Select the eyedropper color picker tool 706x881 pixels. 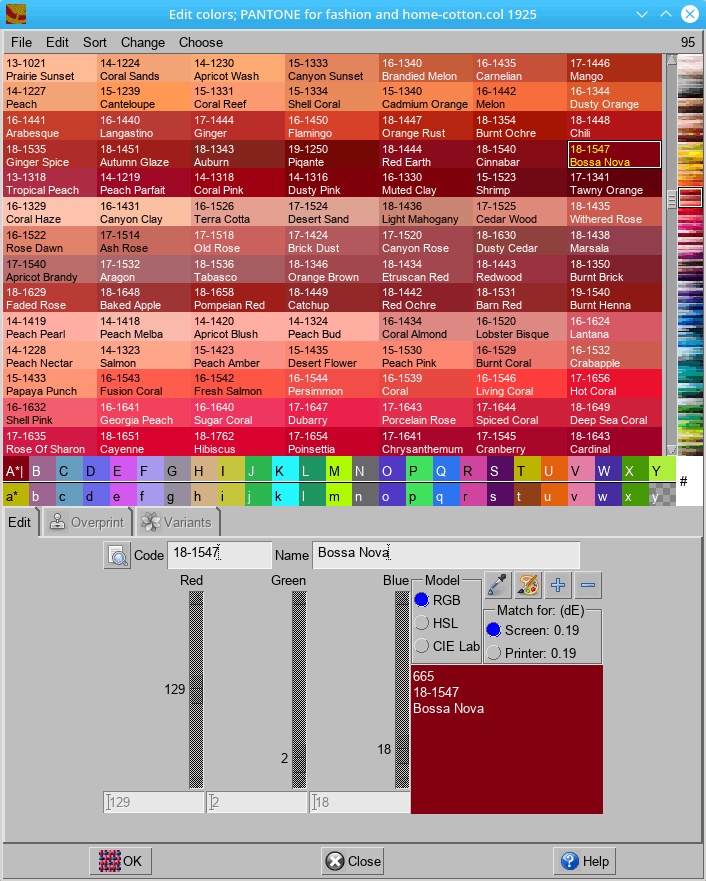498,585
